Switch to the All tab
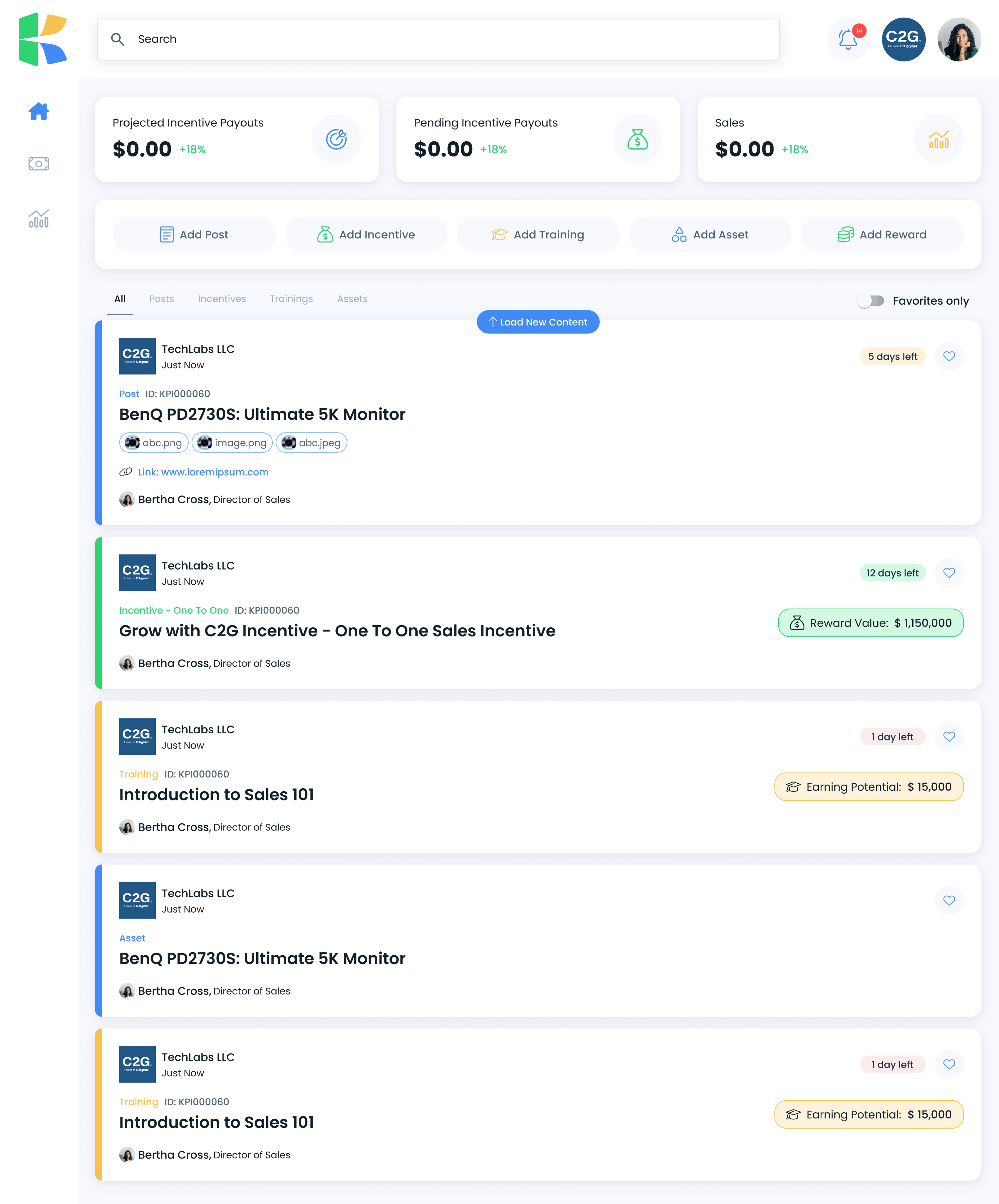This screenshot has width=999, height=1204. (120, 299)
